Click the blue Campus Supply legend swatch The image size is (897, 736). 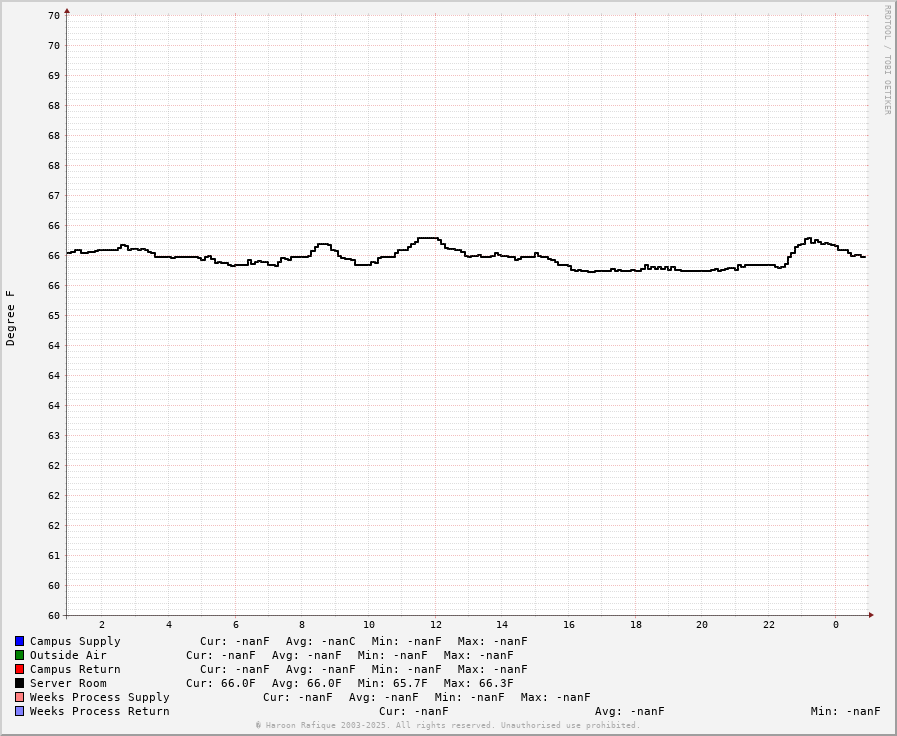click(19, 641)
